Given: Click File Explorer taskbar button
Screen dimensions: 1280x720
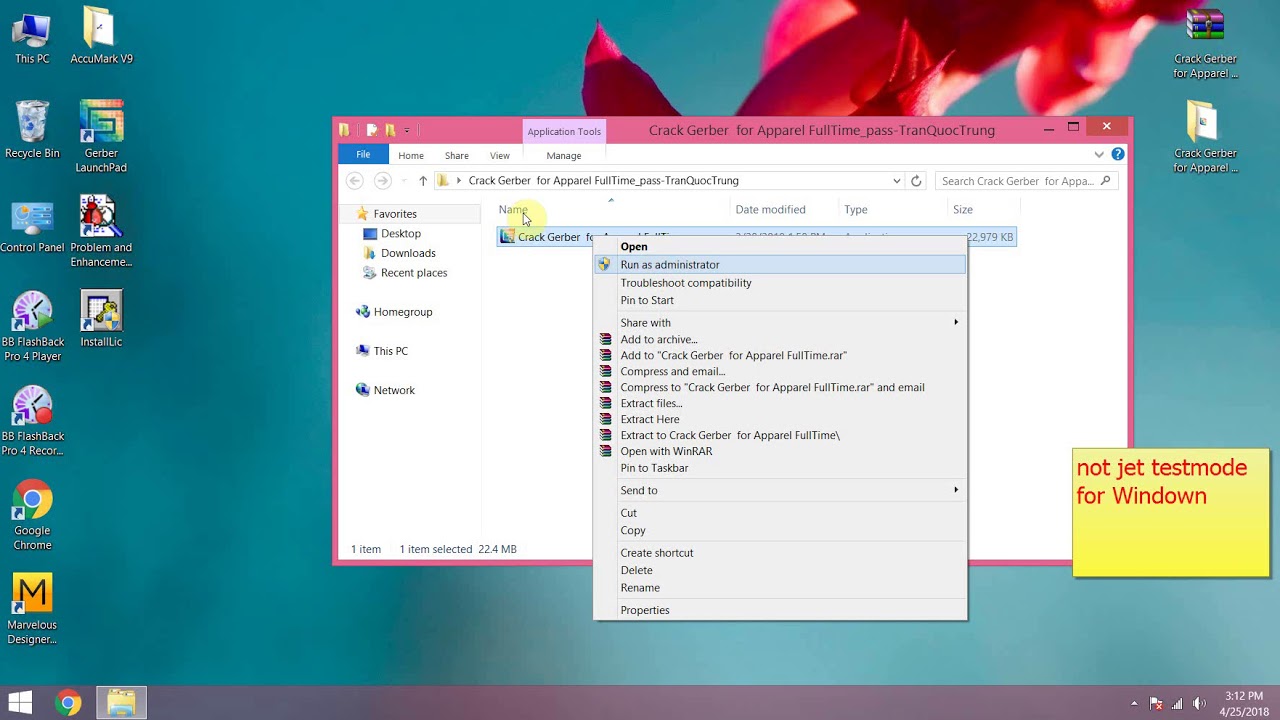Looking at the screenshot, I should pyautogui.click(x=121, y=703).
